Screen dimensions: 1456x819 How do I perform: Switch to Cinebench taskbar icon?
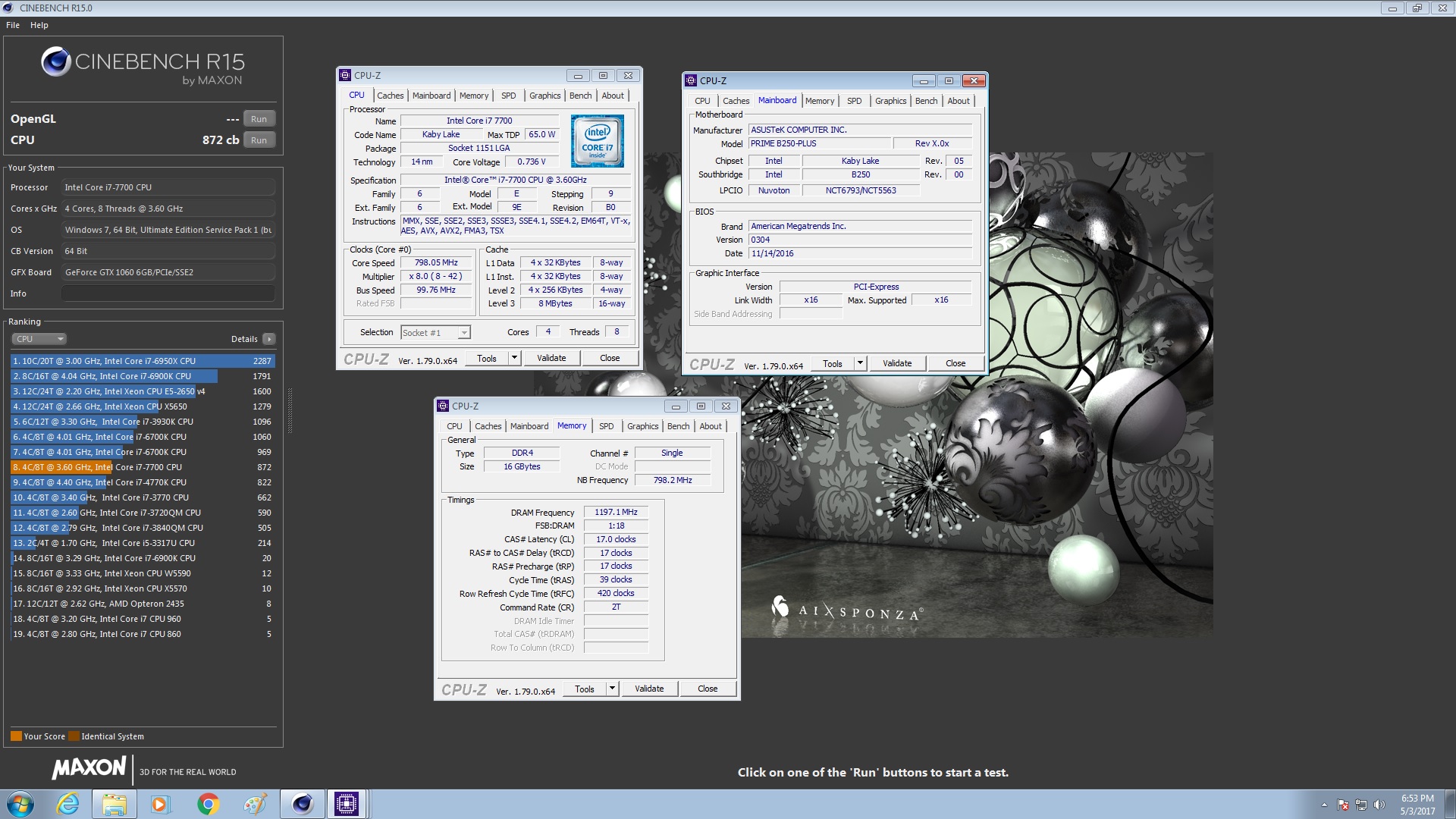(302, 804)
